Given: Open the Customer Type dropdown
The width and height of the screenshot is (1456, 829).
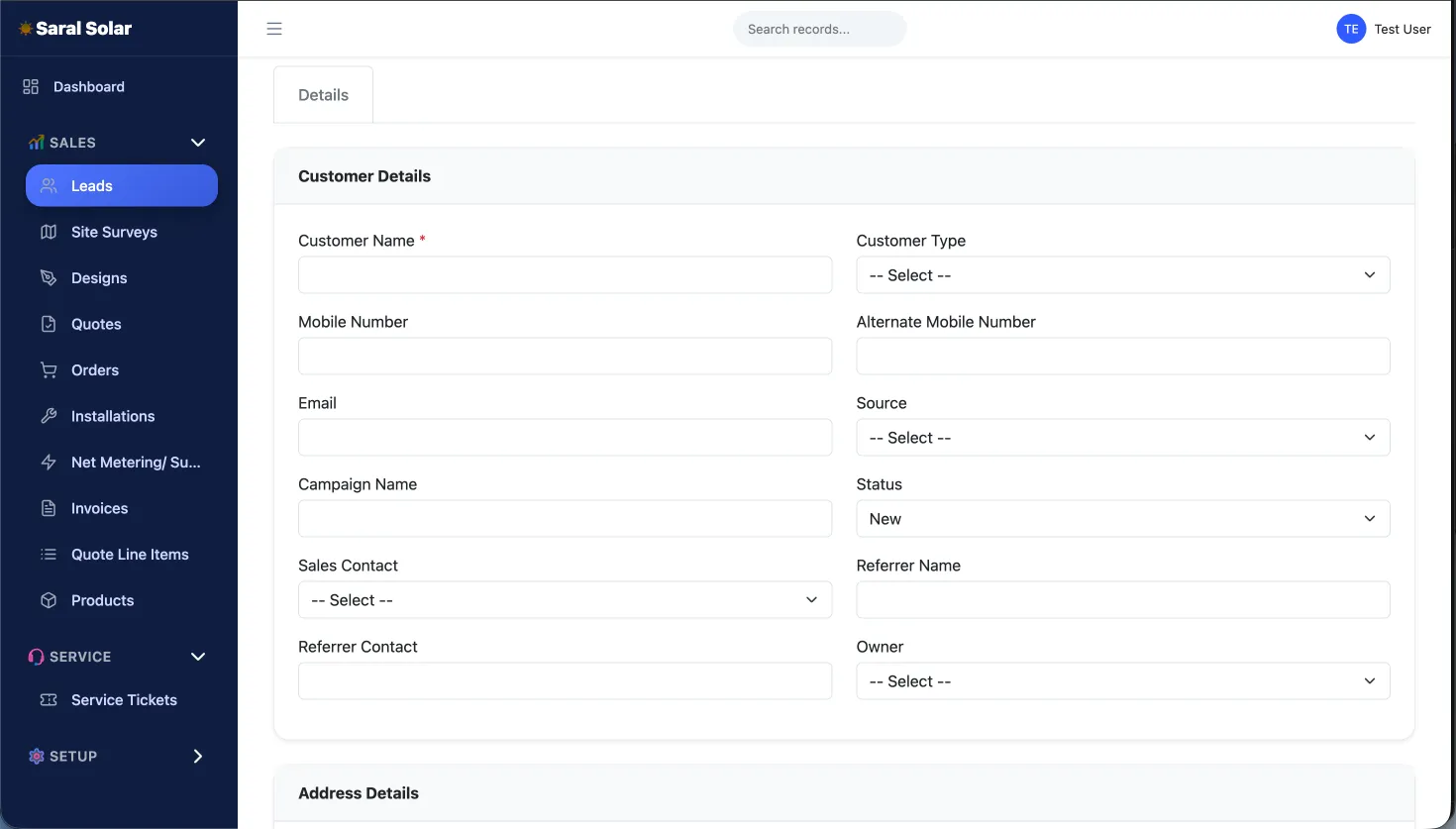Looking at the screenshot, I should (1122, 274).
